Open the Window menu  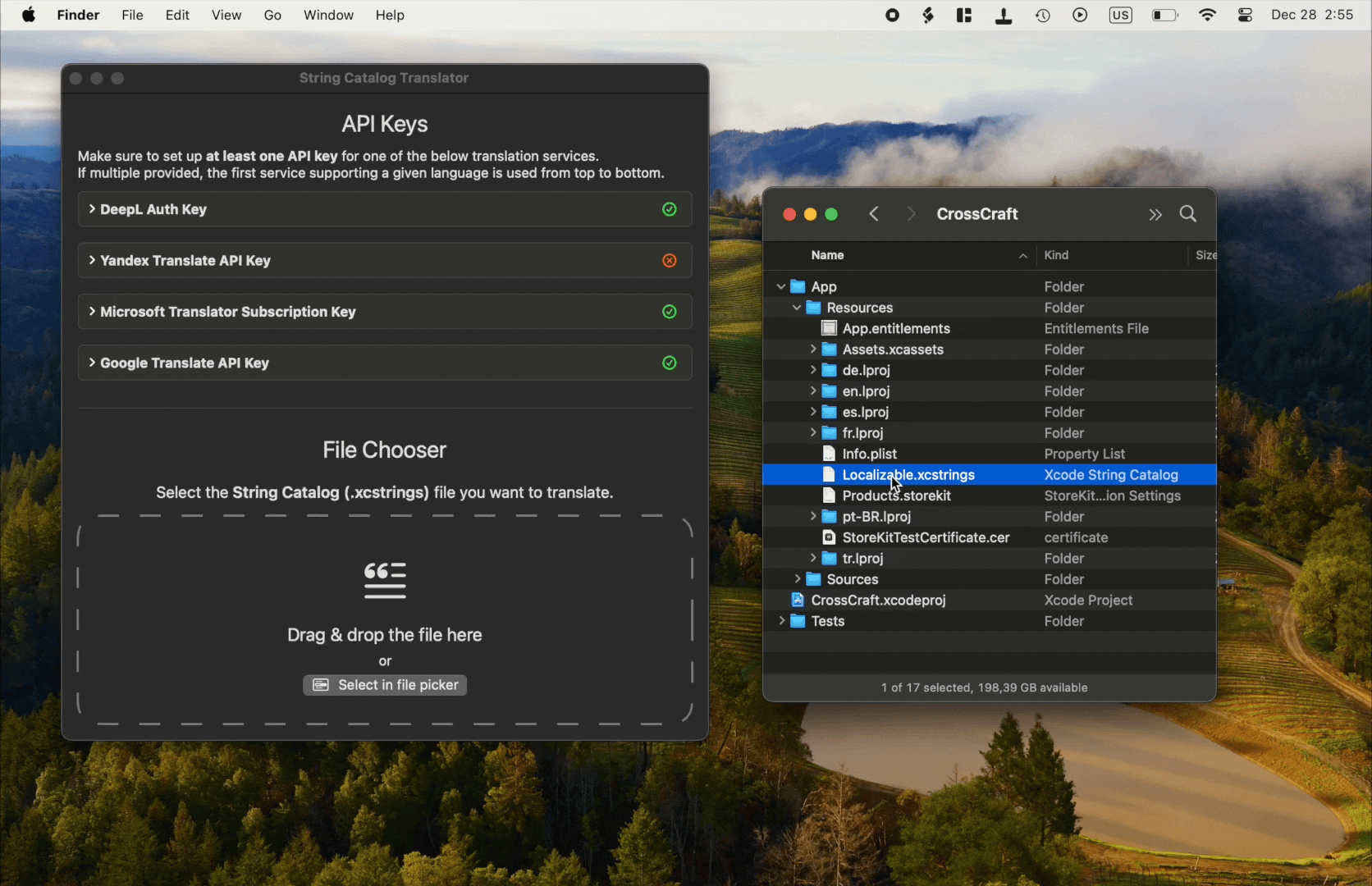[x=328, y=15]
